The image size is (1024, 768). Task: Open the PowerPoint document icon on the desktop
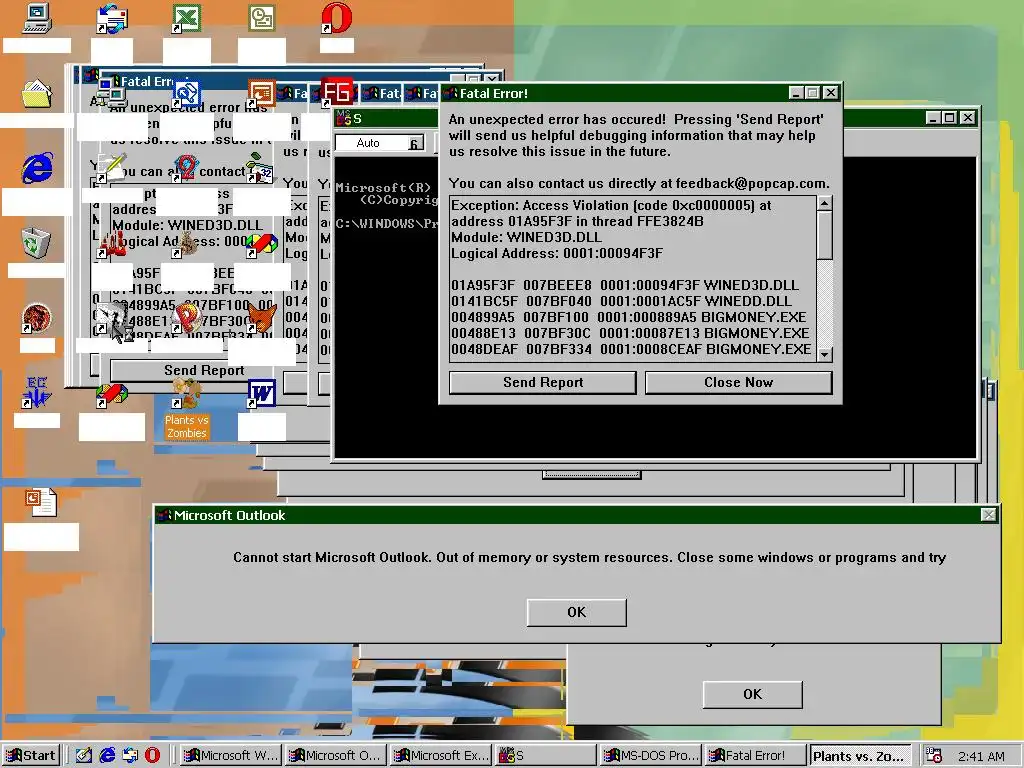click(40, 502)
